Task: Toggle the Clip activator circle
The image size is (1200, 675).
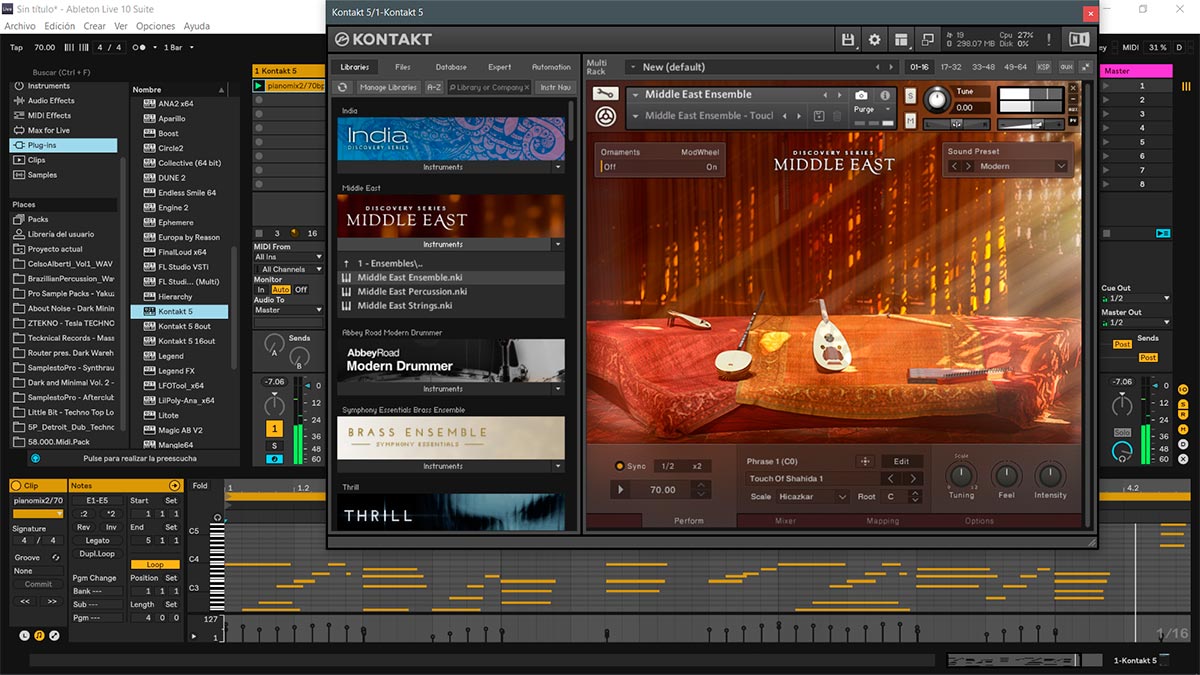Action: (x=16, y=486)
